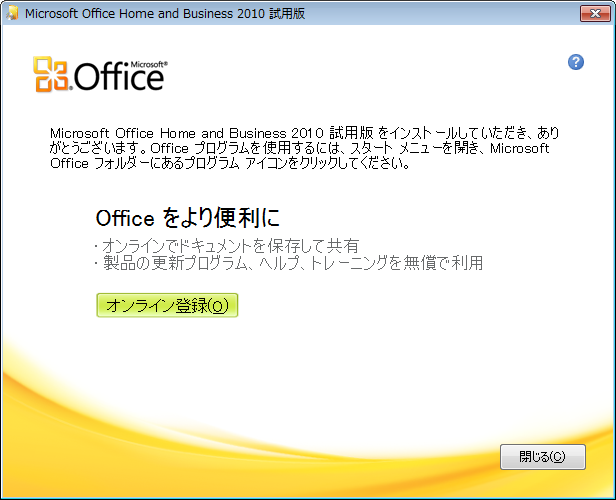
Task: Click the bullet 'オンラインでドキュメントを保存して共有'
Action: pyautogui.click(x=227, y=246)
